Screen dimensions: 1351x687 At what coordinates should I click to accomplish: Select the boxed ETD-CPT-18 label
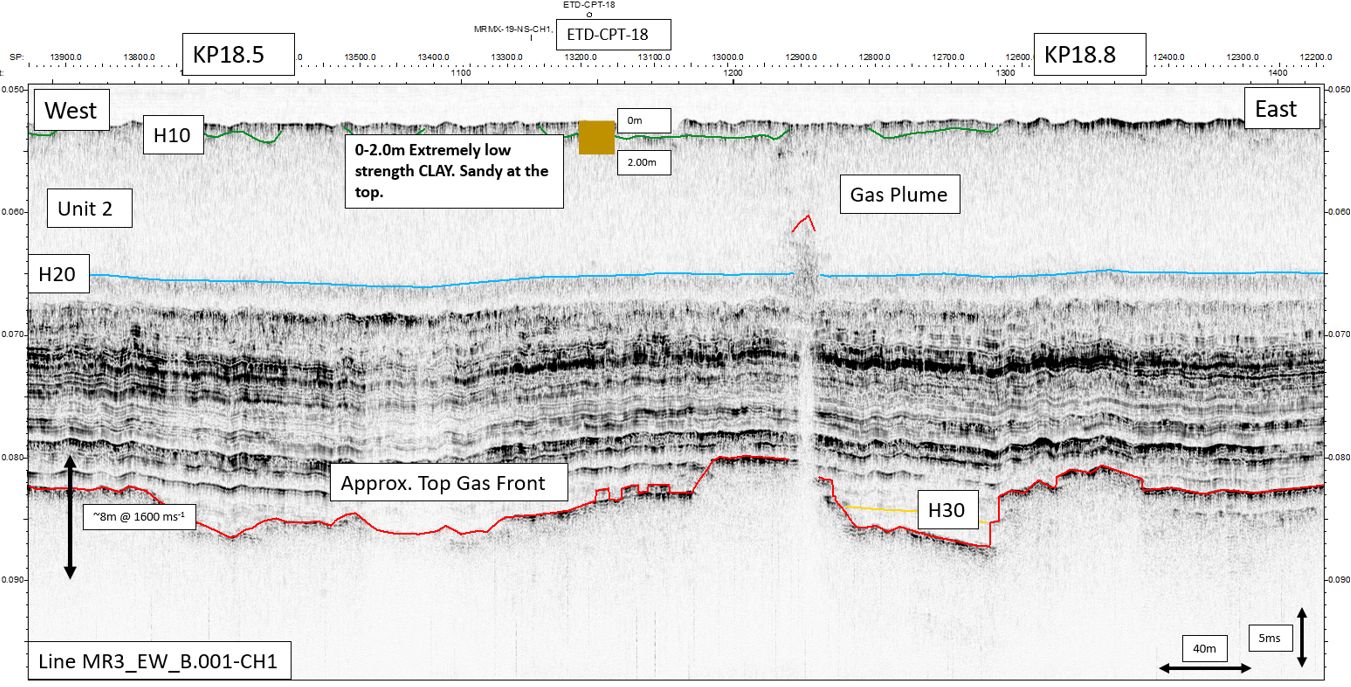(613, 34)
